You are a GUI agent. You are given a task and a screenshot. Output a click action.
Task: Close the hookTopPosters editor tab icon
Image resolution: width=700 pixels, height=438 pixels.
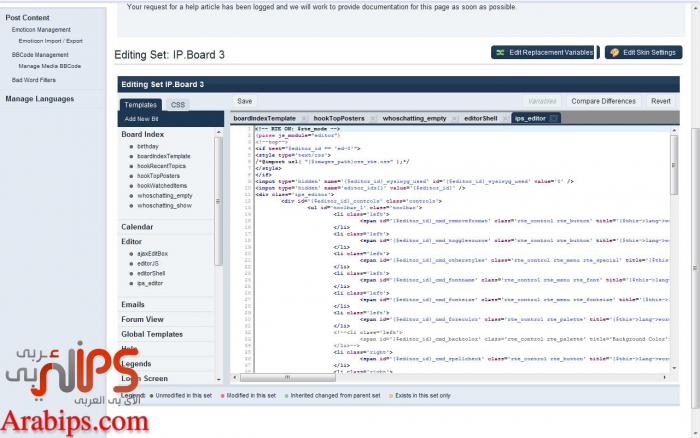click(x=372, y=118)
